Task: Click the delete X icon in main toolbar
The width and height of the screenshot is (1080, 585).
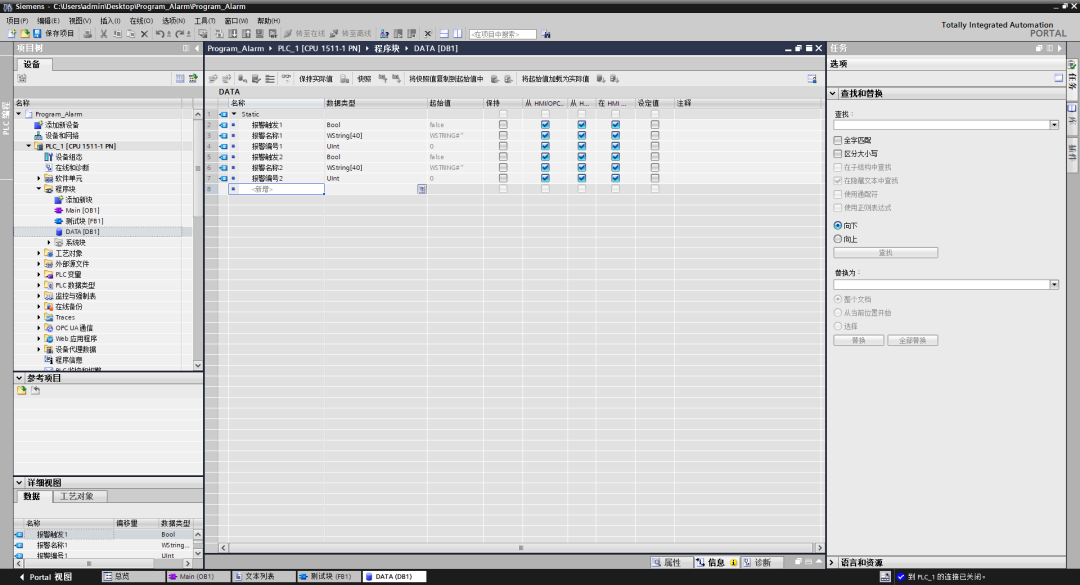Action: [x=144, y=34]
